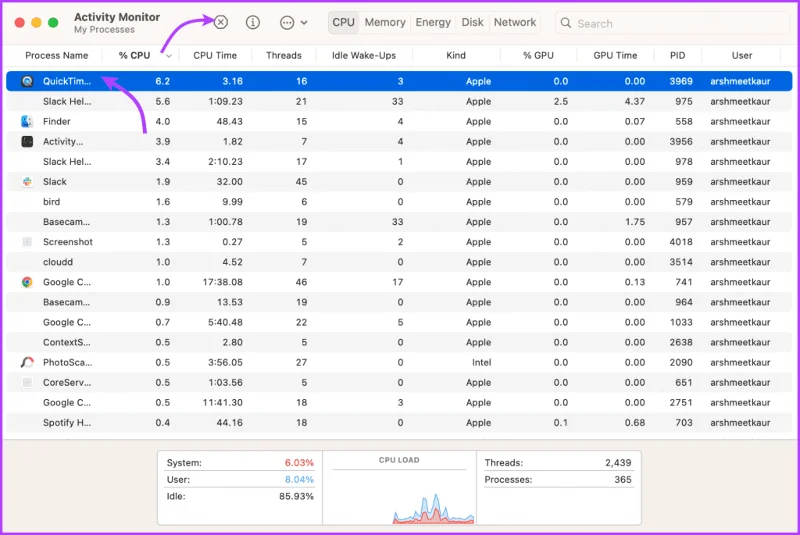Click the PID 4018 cell

tap(681, 242)
